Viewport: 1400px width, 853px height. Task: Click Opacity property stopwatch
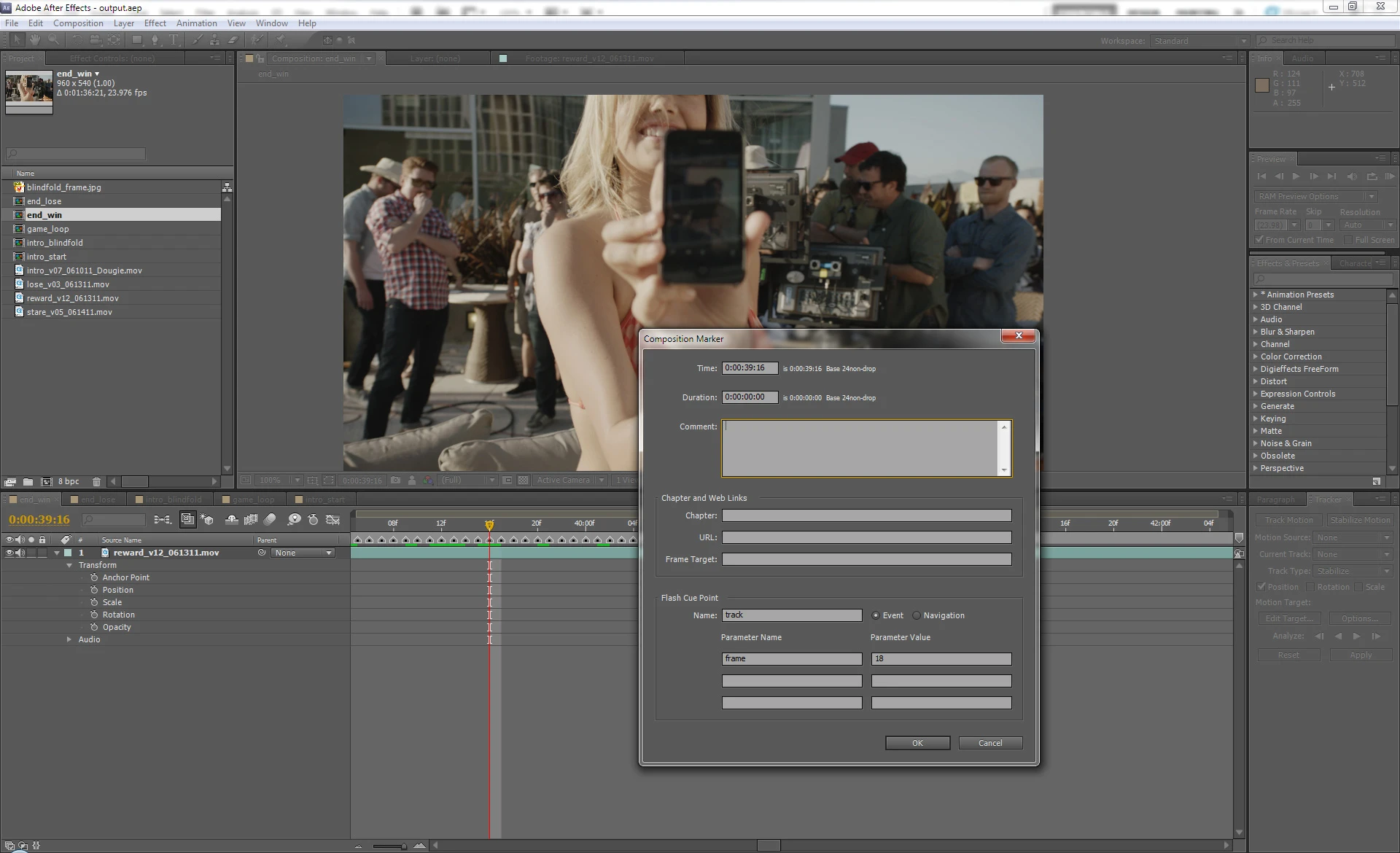coord(94,627)
